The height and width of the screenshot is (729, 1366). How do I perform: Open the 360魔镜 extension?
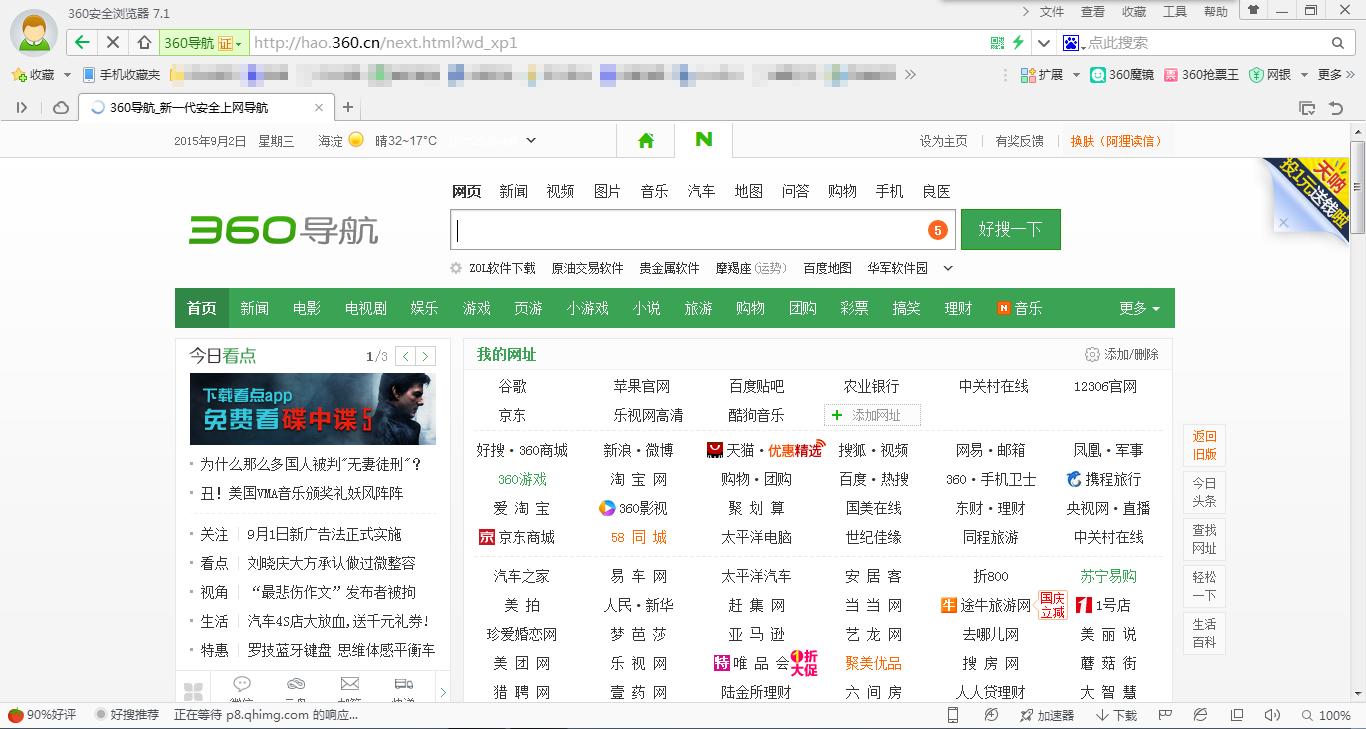[x=1121, y=74]
